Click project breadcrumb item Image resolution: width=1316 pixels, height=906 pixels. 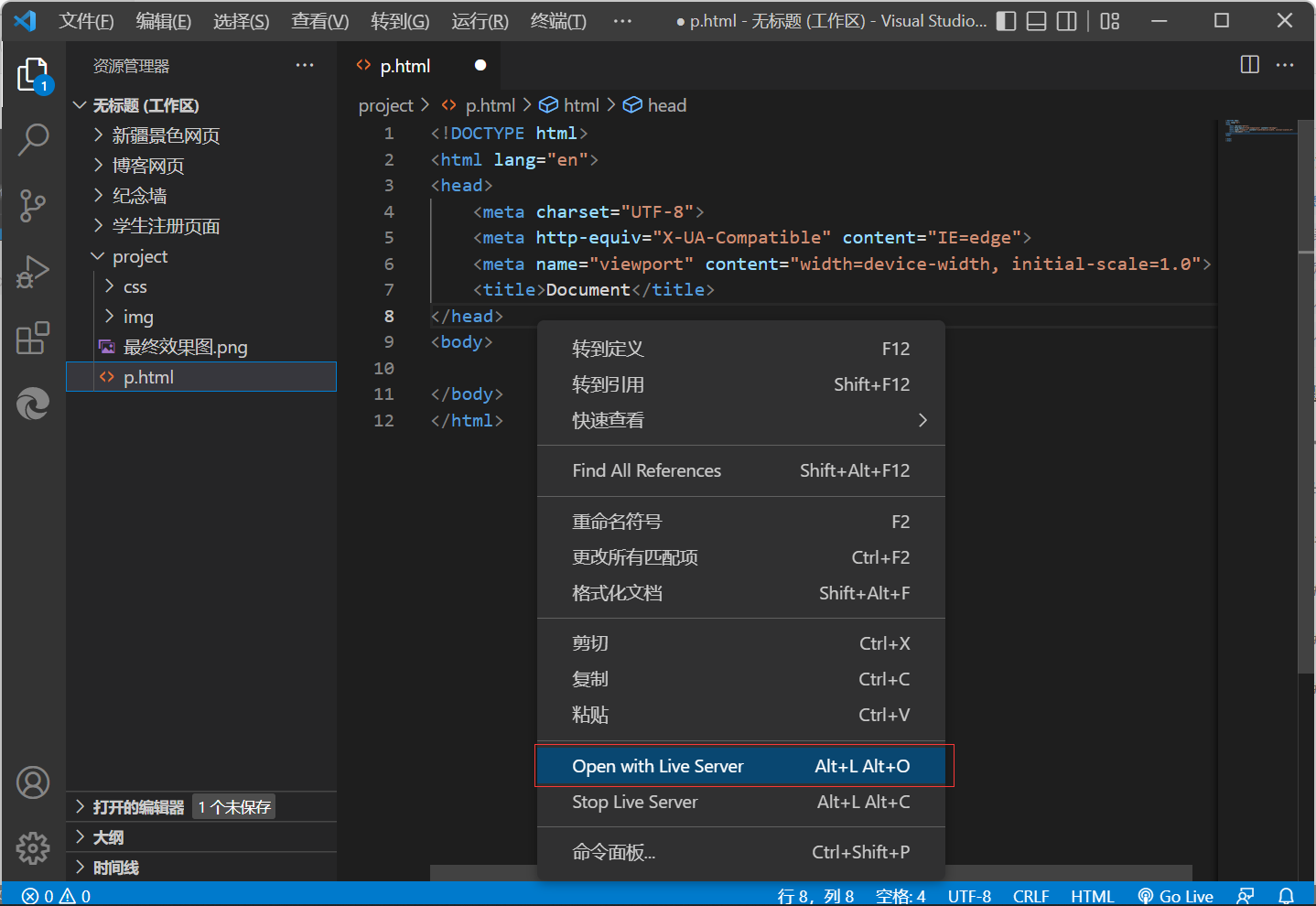[386, 105]
